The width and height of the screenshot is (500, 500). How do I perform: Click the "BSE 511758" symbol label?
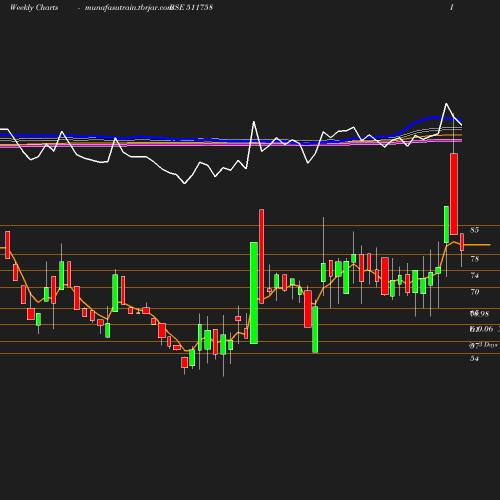coord(192,7)
